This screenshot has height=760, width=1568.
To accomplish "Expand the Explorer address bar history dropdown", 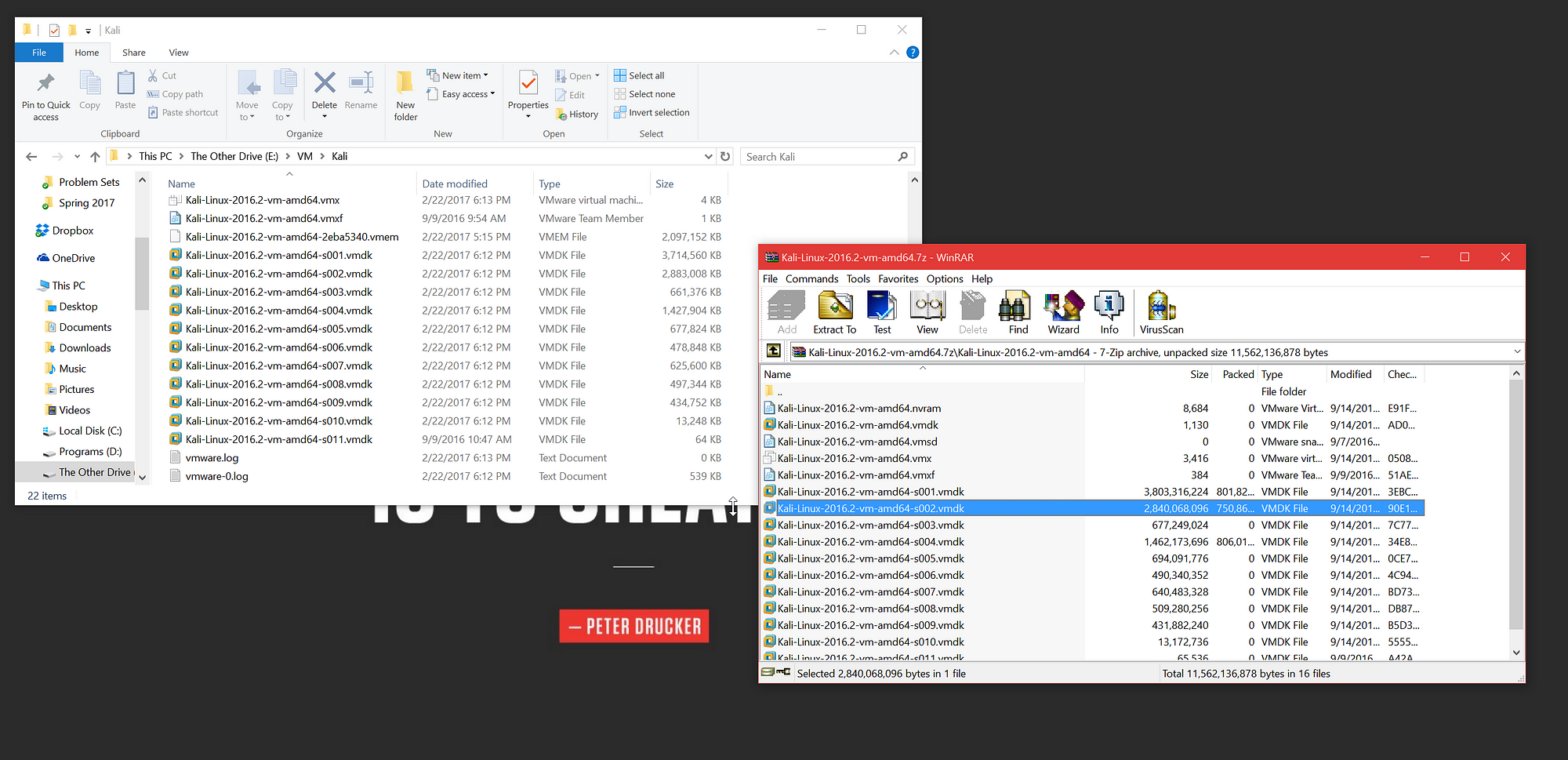I will [708, 156].
